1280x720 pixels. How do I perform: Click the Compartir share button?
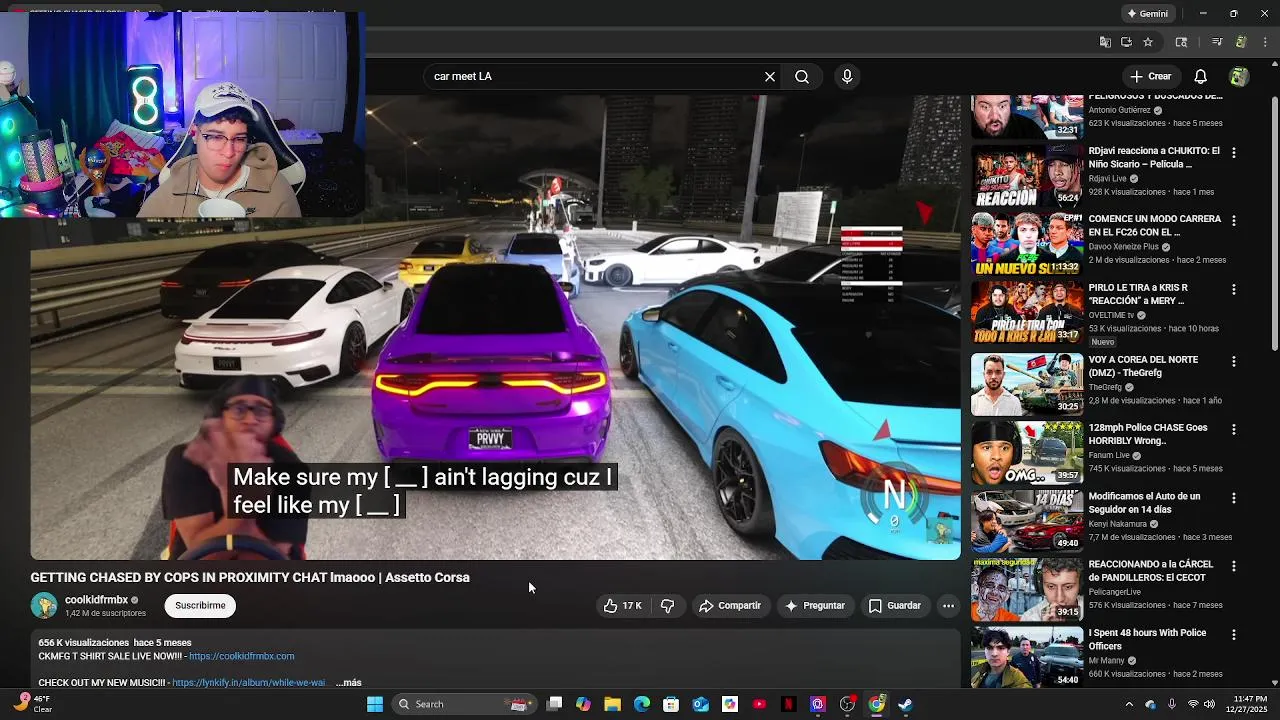pos(730,605)
